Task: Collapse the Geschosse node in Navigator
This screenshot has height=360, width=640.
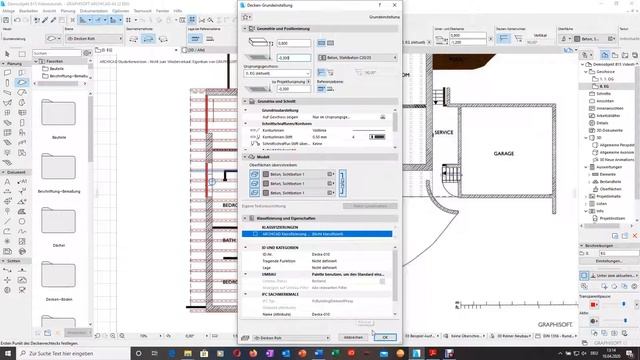Action: tap(586, 72)
